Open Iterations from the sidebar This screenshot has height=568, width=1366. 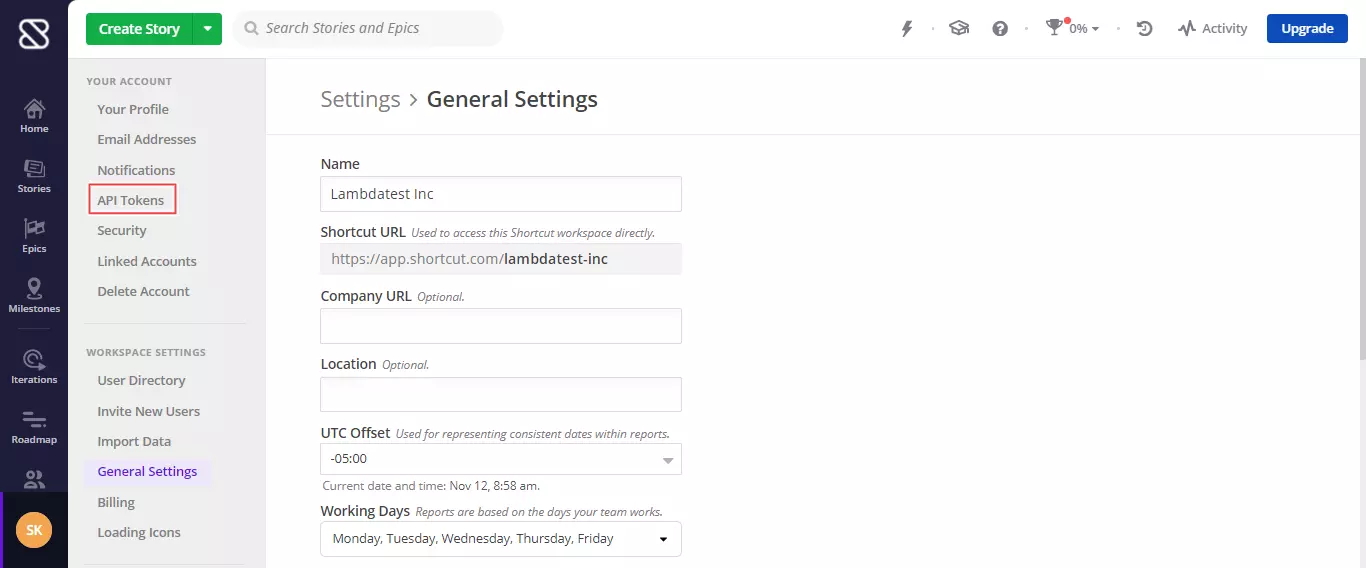34,367
